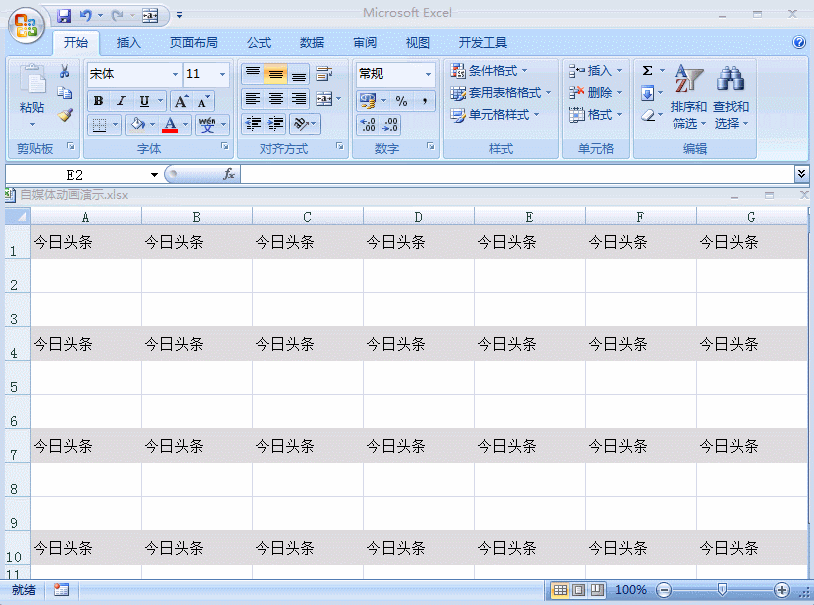814x605 pixels.
Task: Center text horizontally
Action: [276, 98]
